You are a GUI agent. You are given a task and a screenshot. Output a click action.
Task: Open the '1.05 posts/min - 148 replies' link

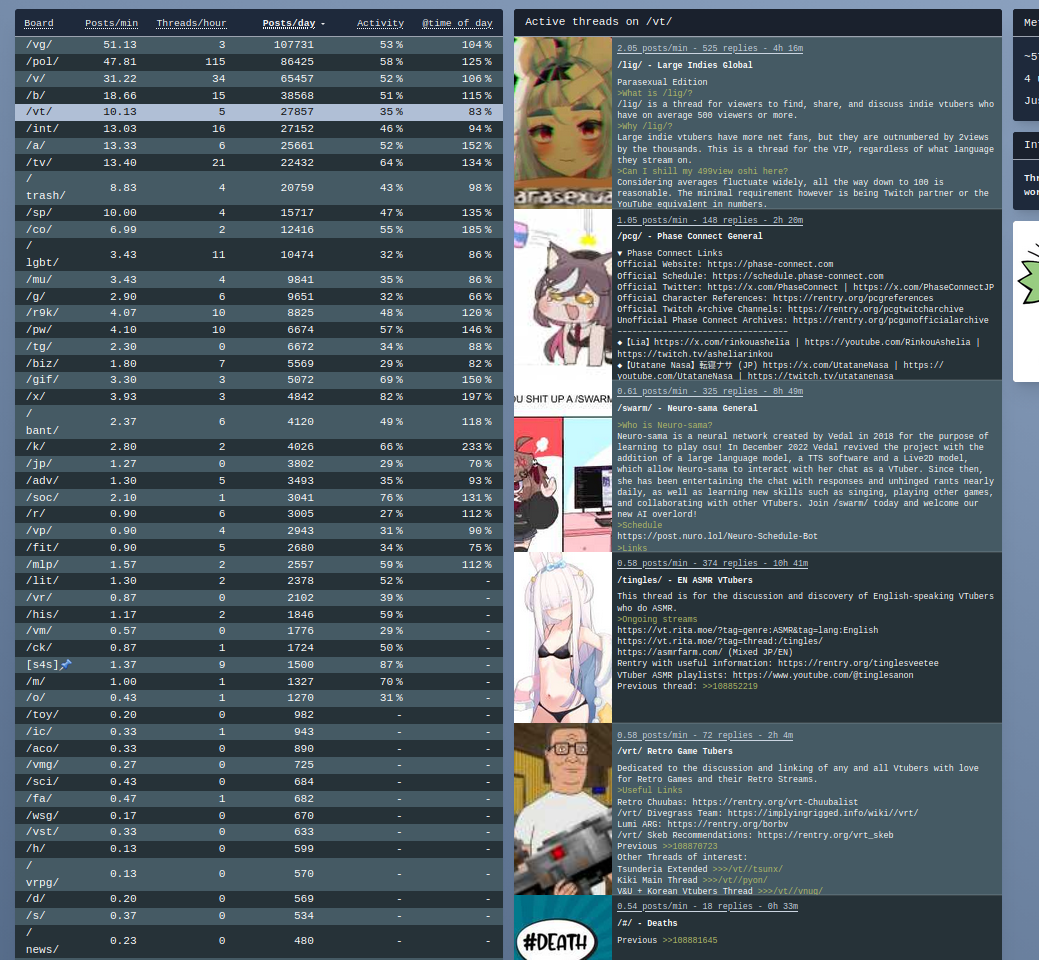(x=710, y=220)
